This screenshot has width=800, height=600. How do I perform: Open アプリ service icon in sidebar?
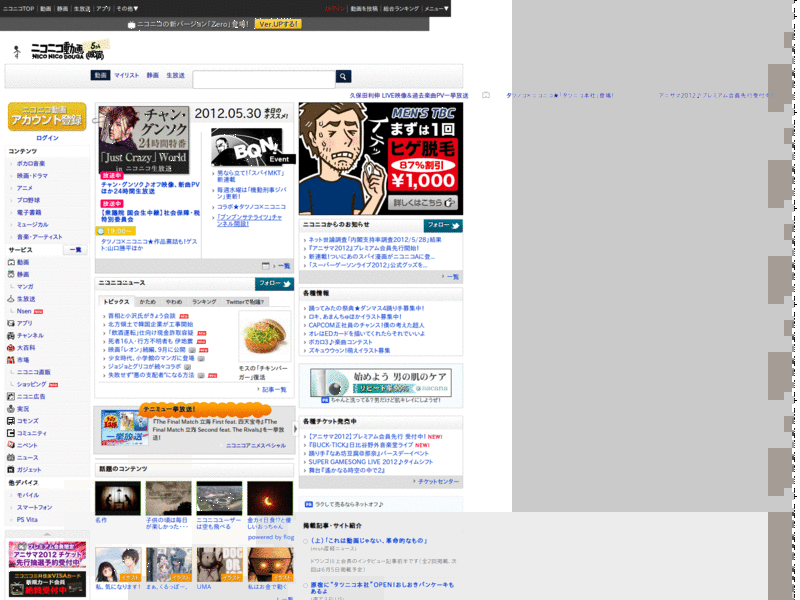click(11, 323)
